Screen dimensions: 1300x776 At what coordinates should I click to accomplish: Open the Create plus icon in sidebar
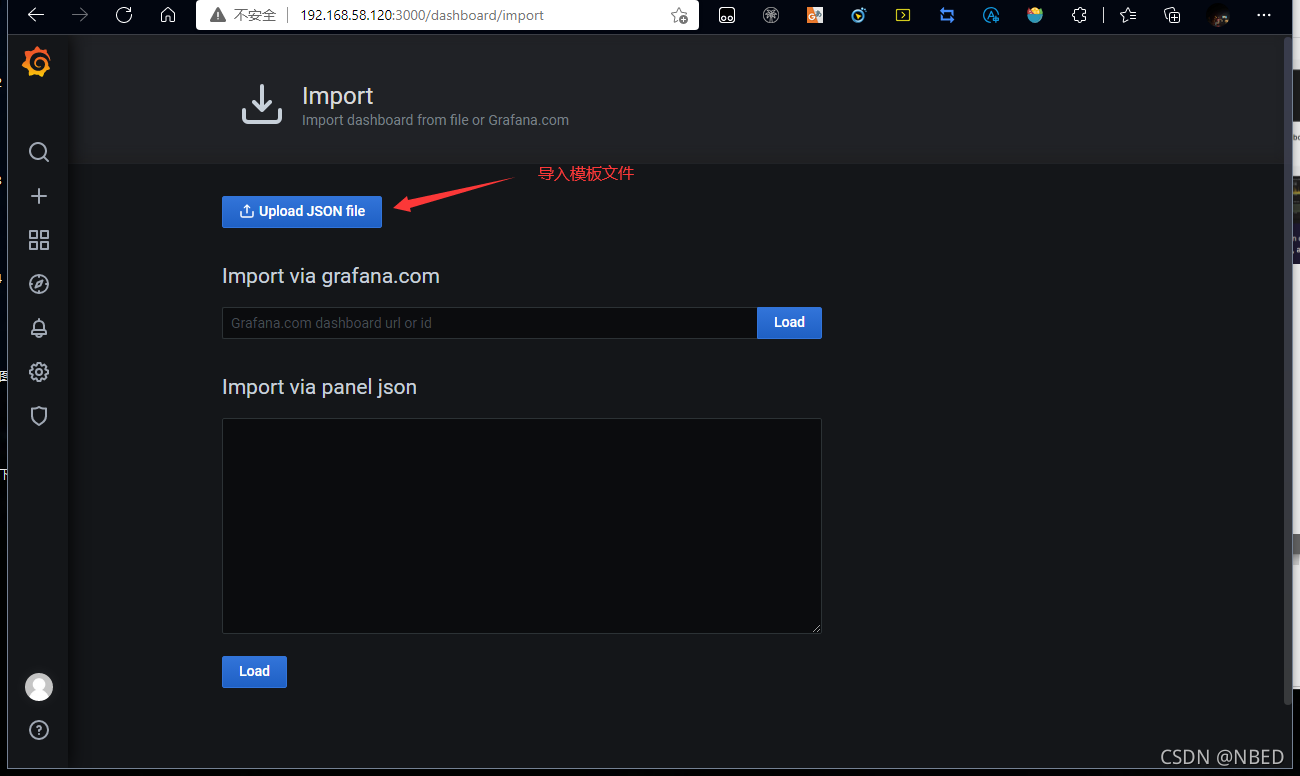39,196
